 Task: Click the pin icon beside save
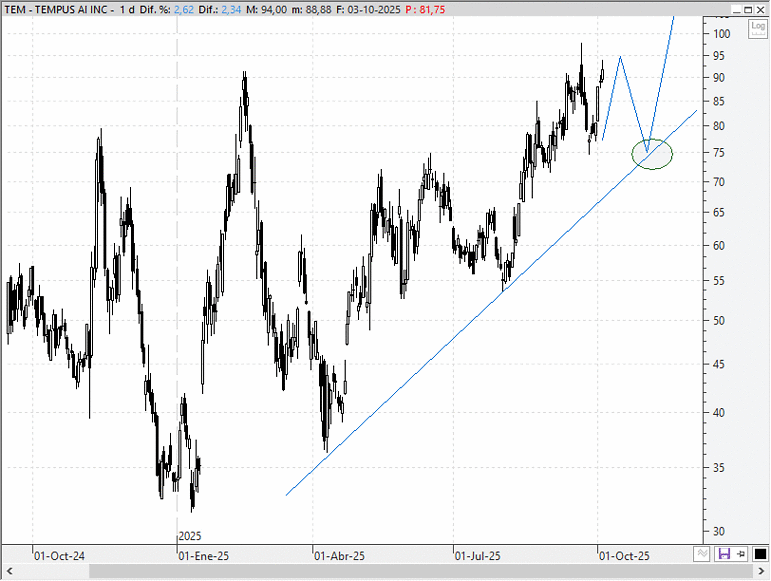pos(741,553)
